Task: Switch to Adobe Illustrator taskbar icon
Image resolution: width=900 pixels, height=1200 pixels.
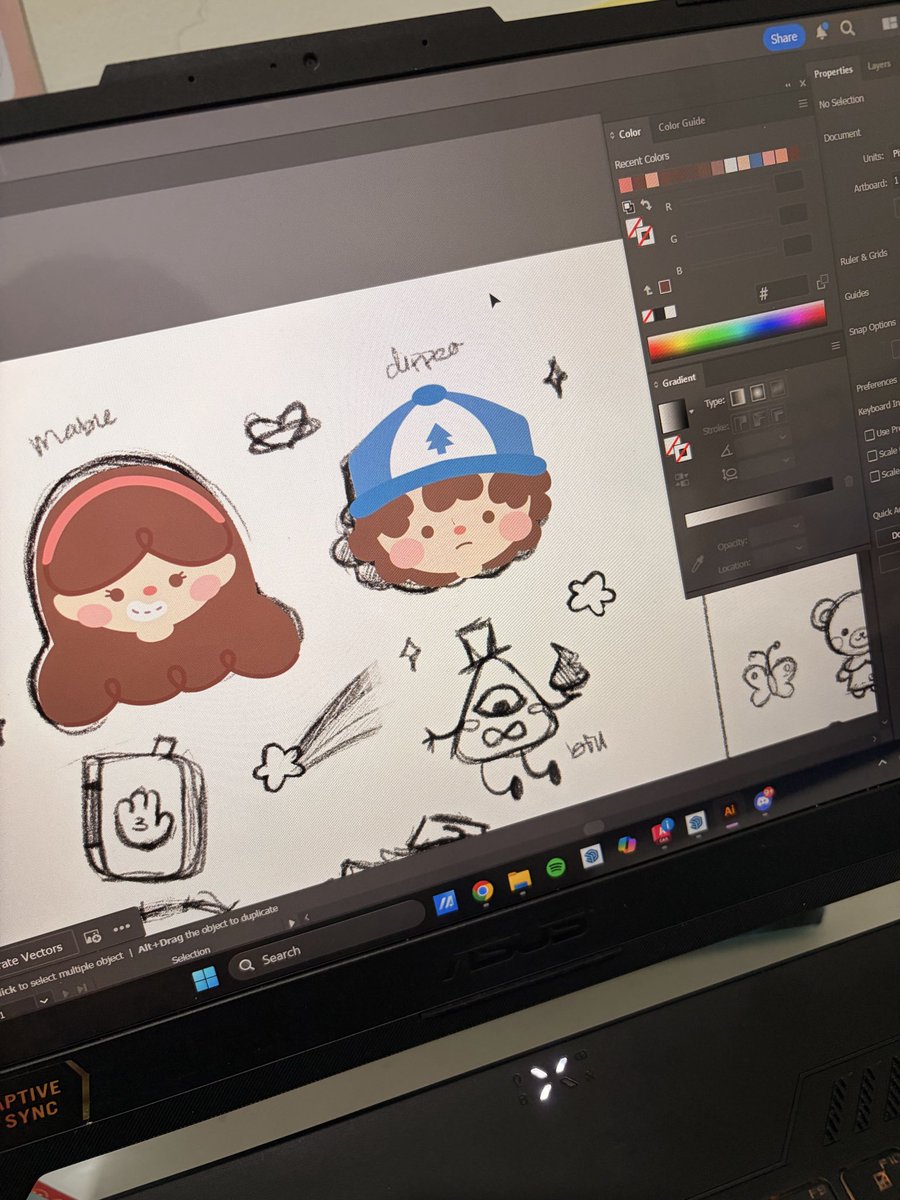Action: (729, 810)
